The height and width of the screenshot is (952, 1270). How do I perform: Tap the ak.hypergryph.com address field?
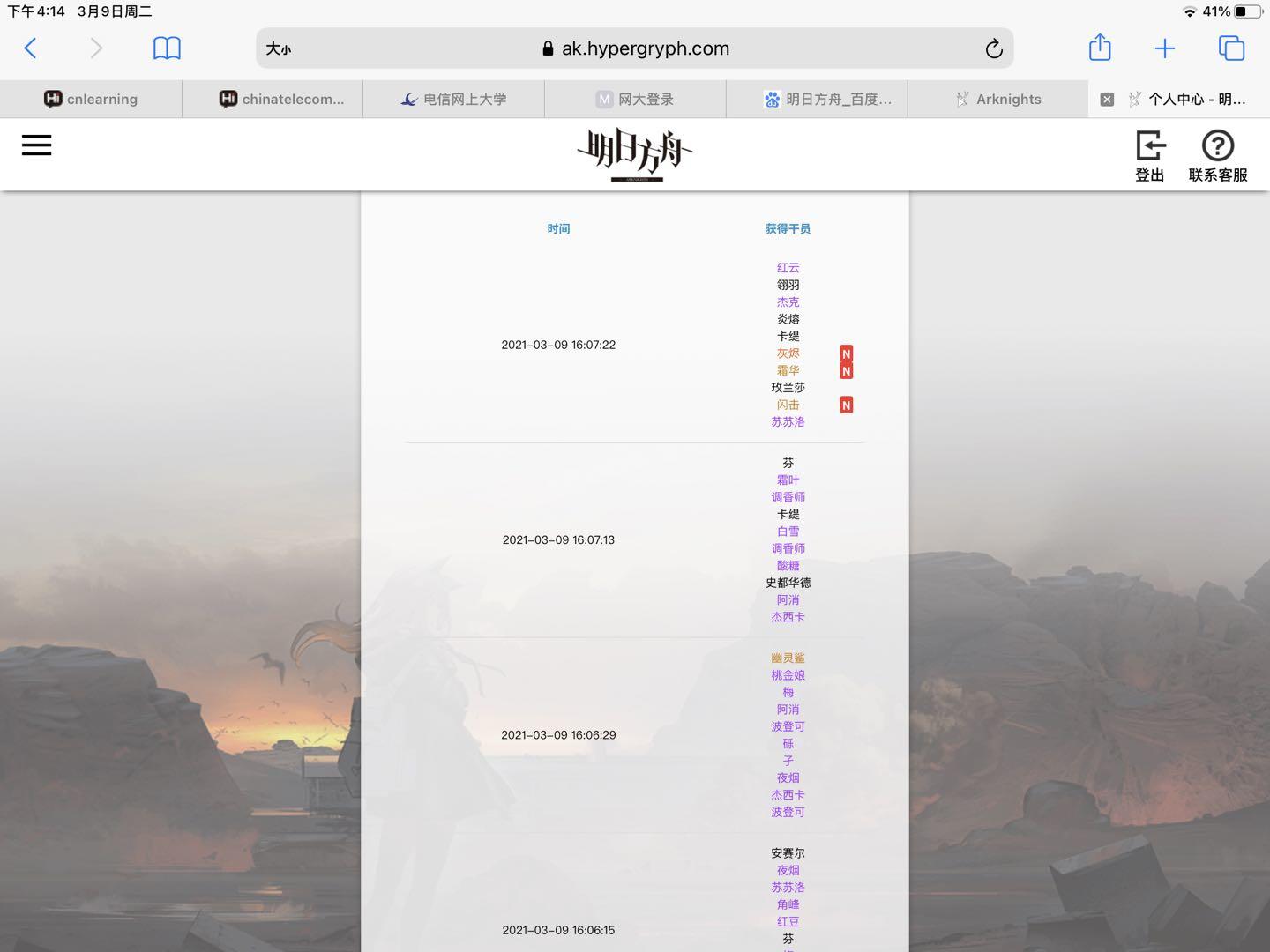click(635, 48)
